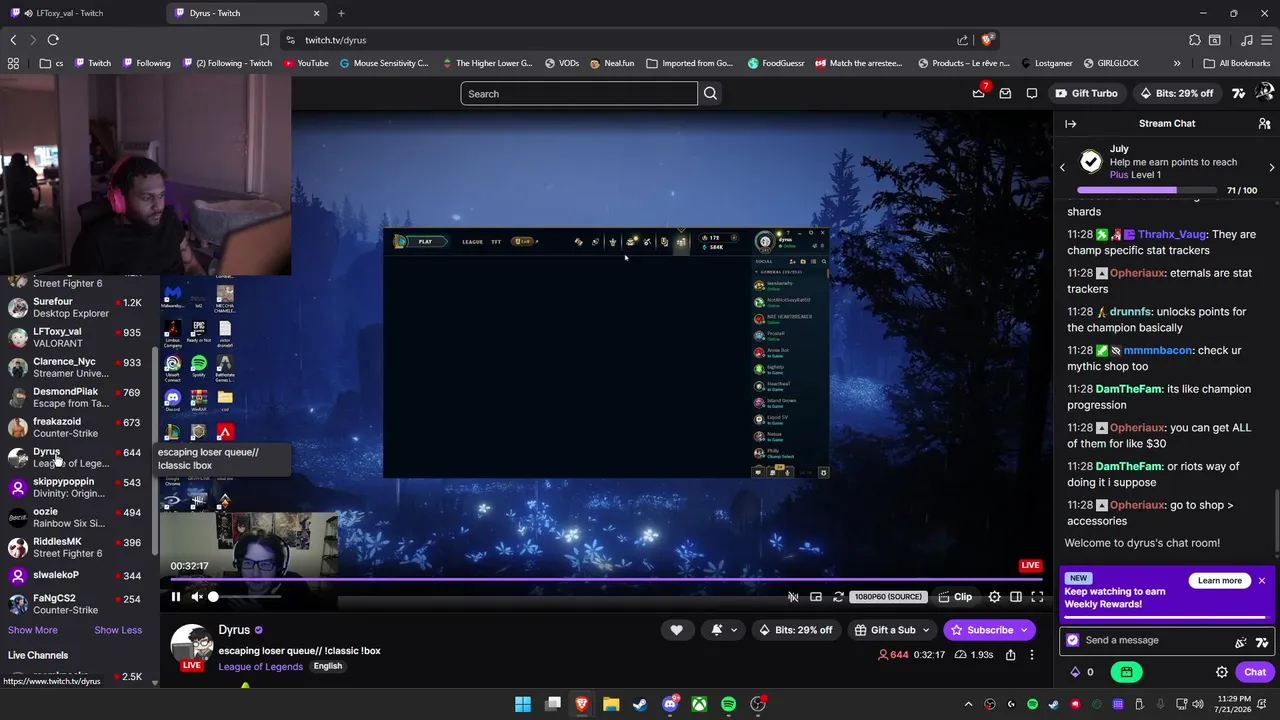Screen dimensions: 1280x720
Task: Open the Windows Start menu
Action: (523, 704)
